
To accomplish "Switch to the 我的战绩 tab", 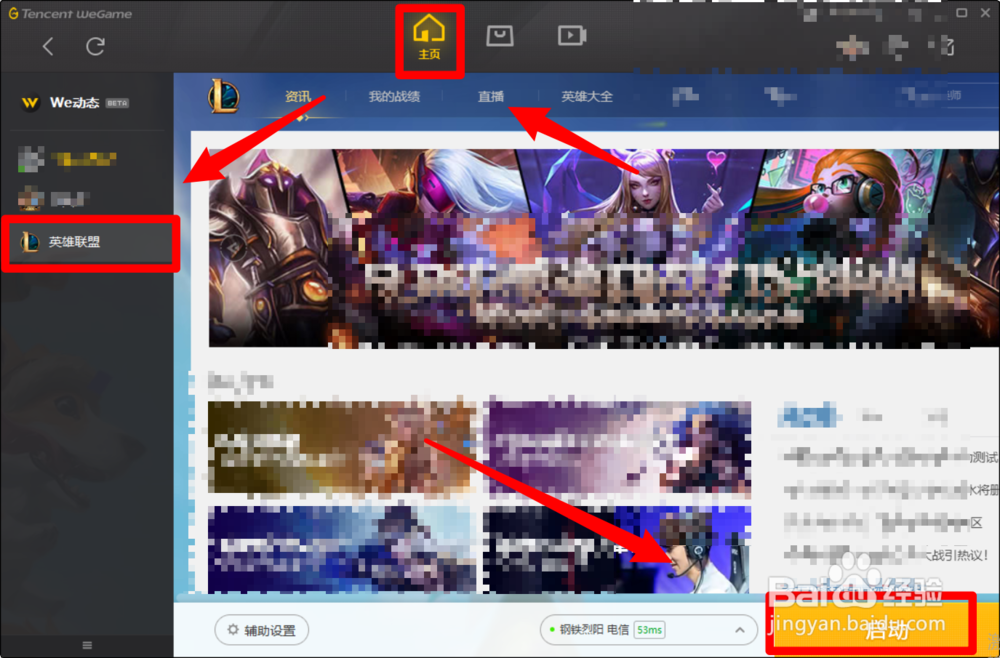I will (394, 96).
